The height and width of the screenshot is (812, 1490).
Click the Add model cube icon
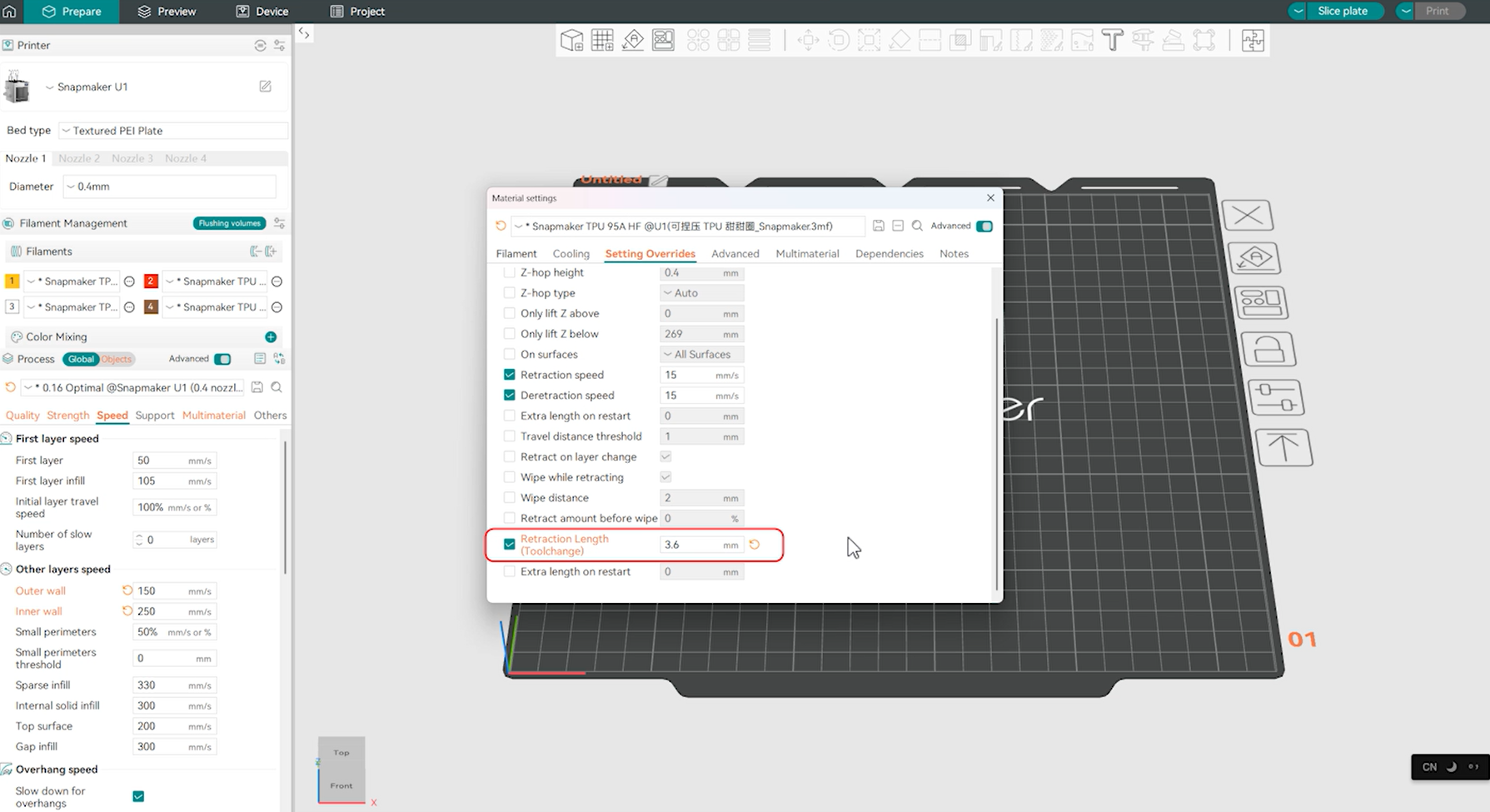coord(571,40)
